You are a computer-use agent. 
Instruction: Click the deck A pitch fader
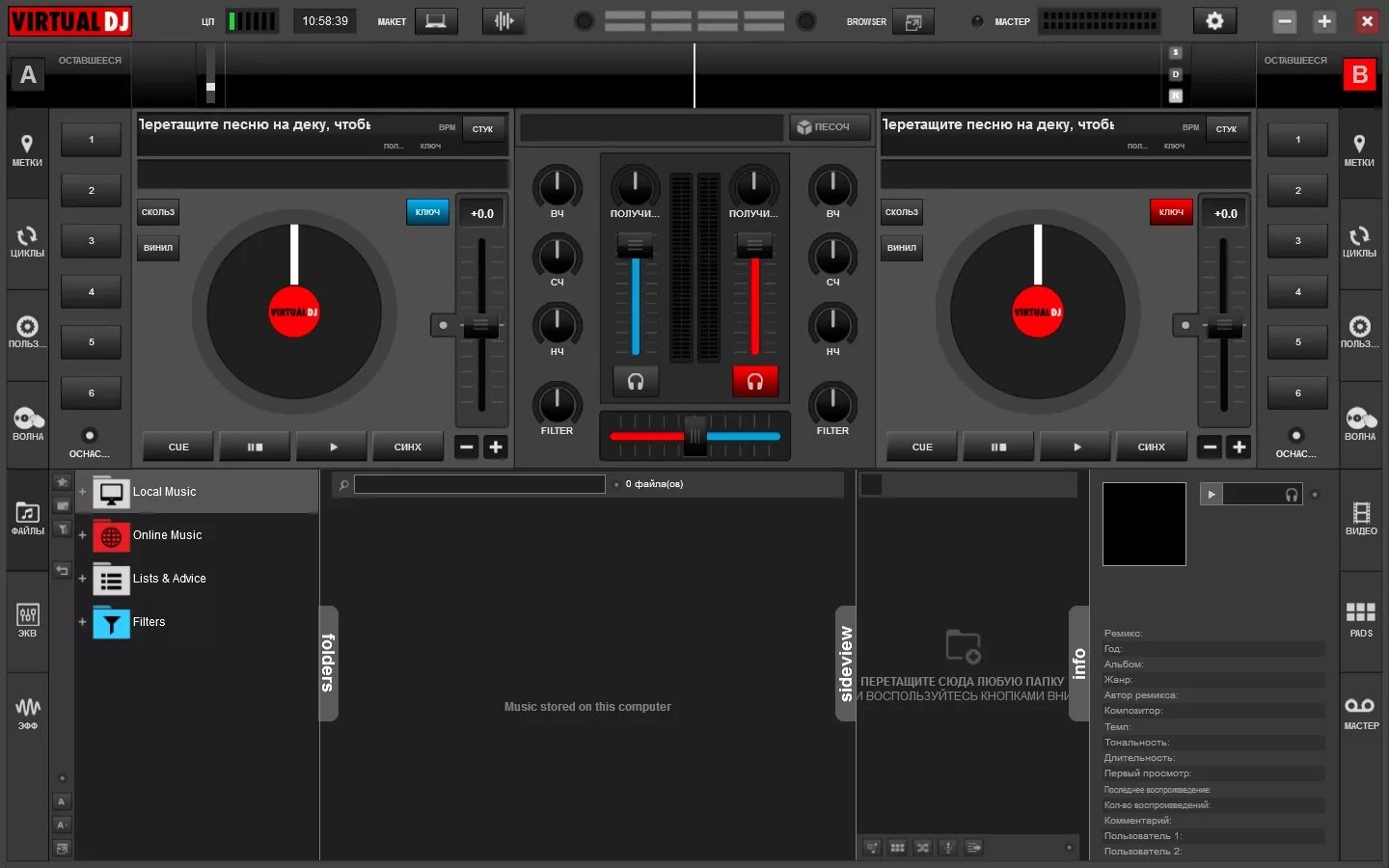click(x=480, y=326)
